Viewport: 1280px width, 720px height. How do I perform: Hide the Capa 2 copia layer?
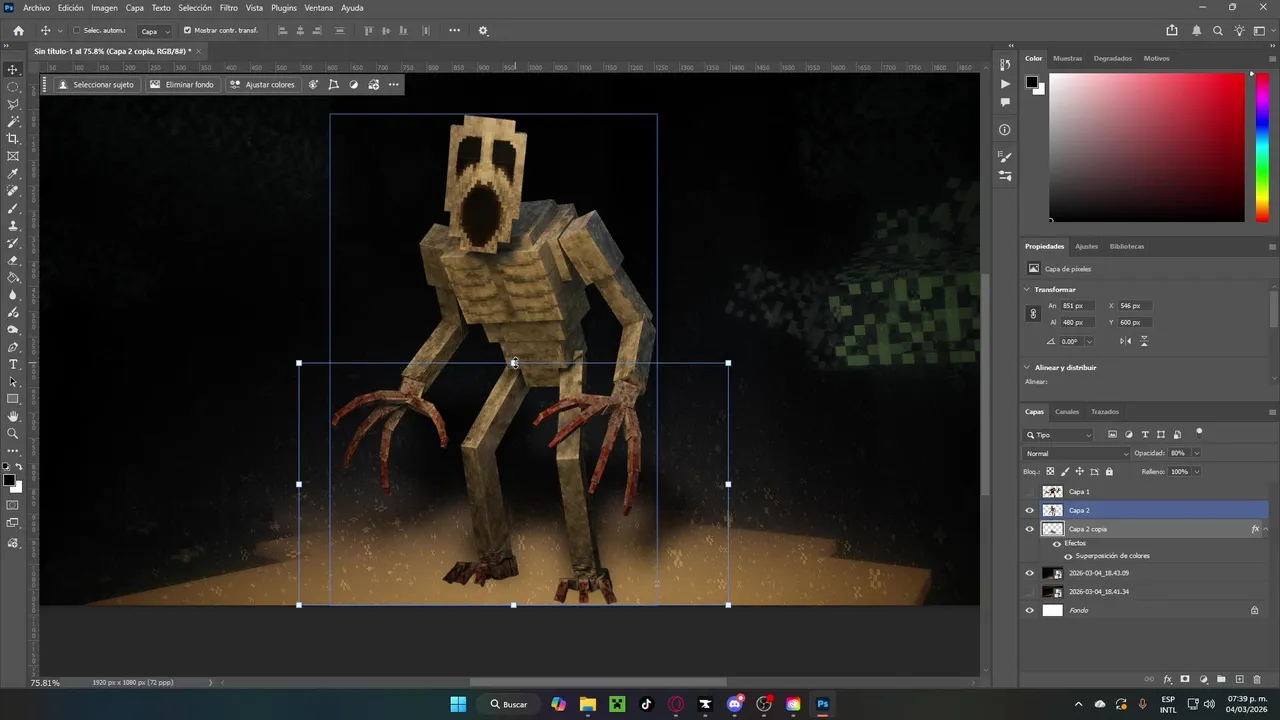pyautogui.click(x=1030, y=529)
